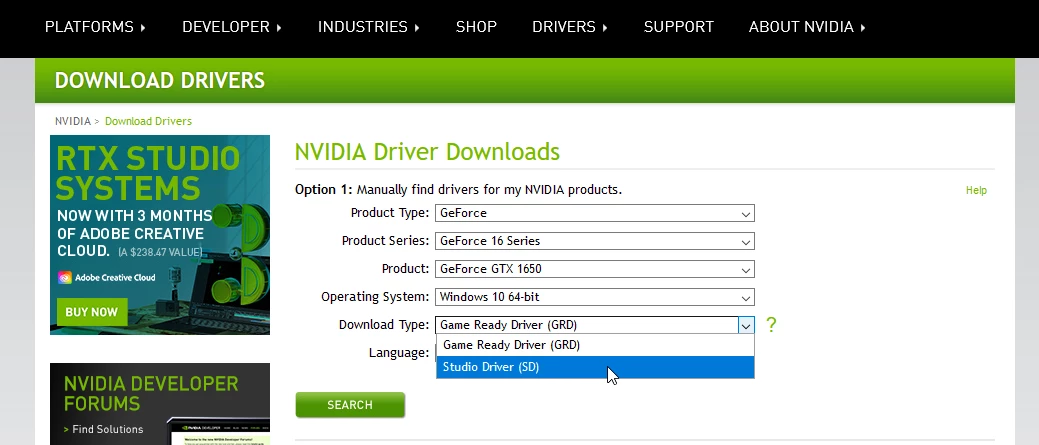Collapse the Download Type dropdown

[594, 325]
